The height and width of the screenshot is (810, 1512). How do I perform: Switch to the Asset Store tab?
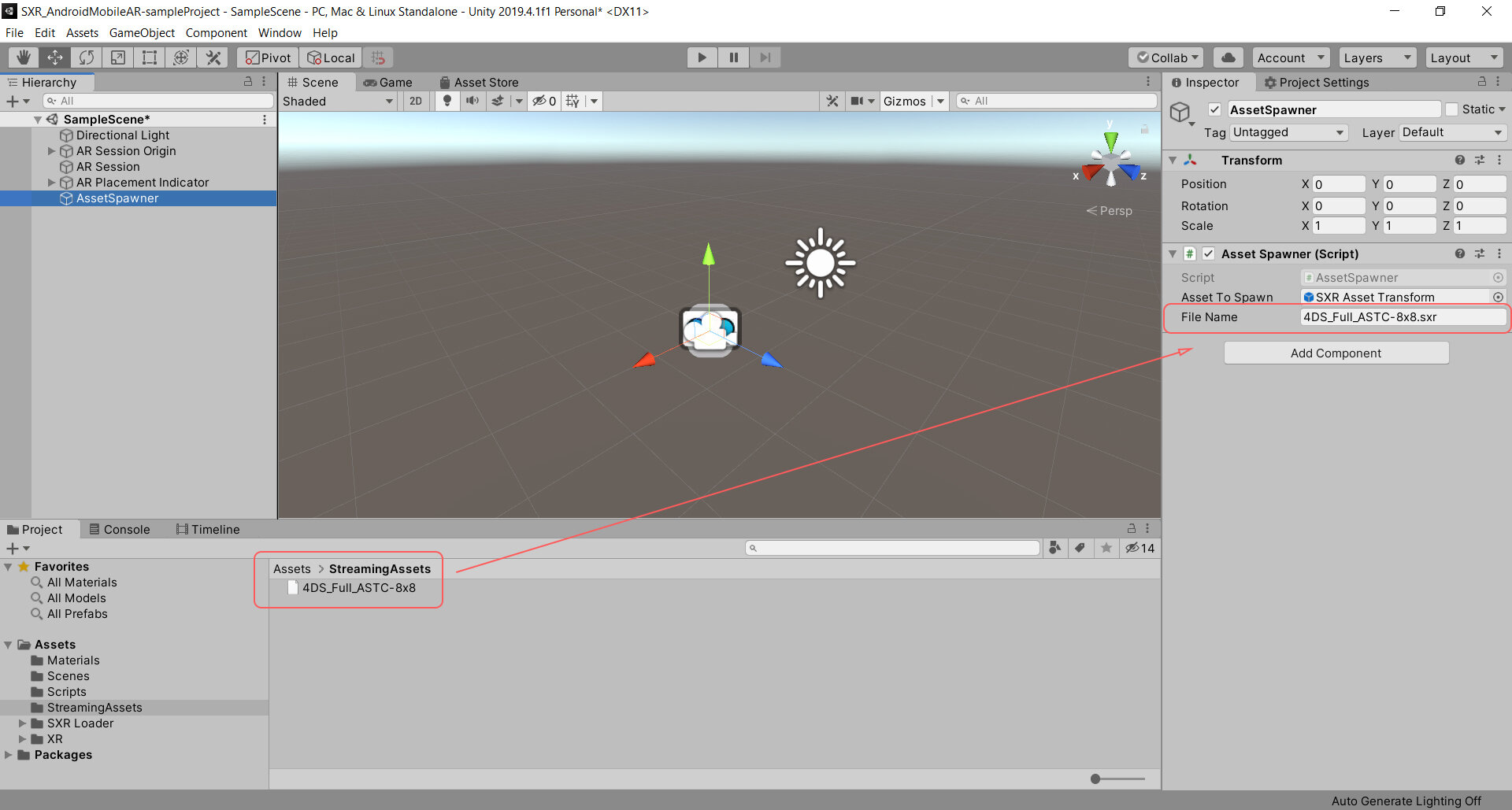(x=479, y=82)
